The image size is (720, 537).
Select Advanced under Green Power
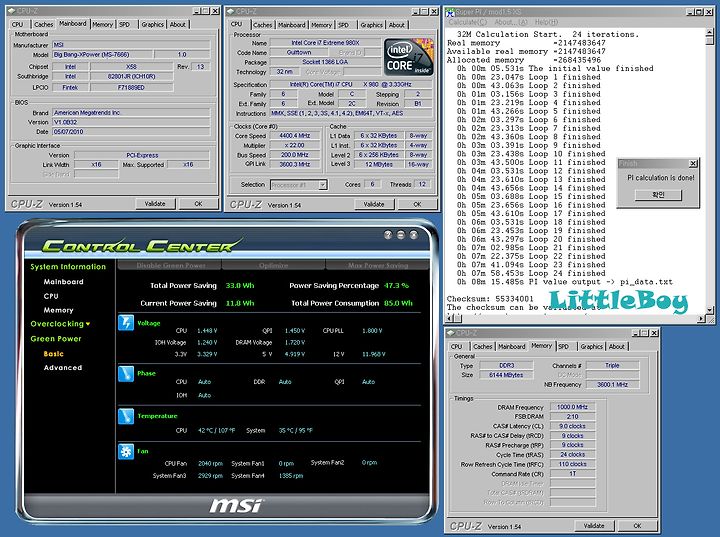pos(63,367)
